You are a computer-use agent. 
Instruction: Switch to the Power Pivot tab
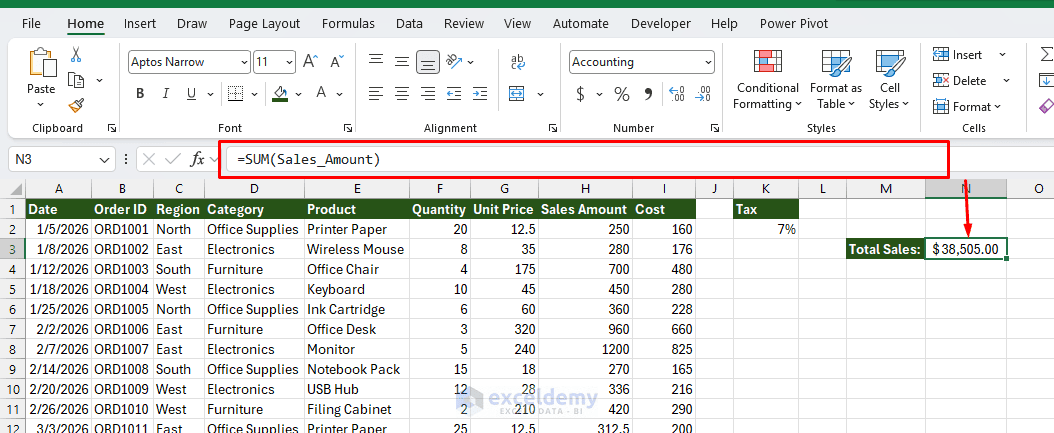[794, 24]
